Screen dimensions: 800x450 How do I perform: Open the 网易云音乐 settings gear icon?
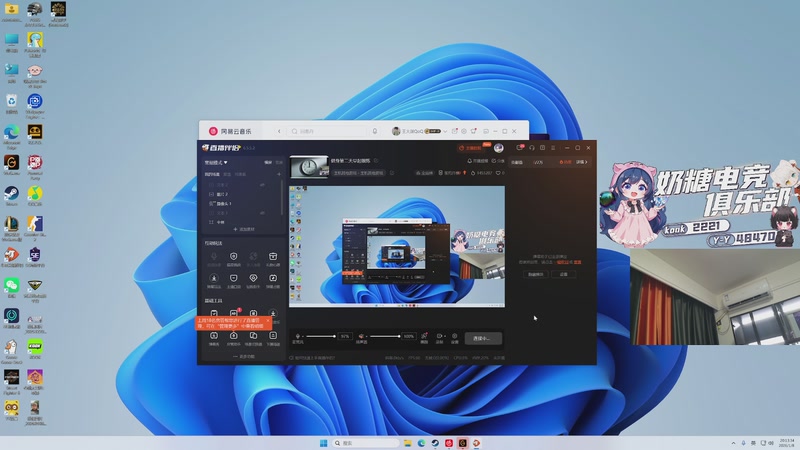pyautogui.click(x=464, y=131)
